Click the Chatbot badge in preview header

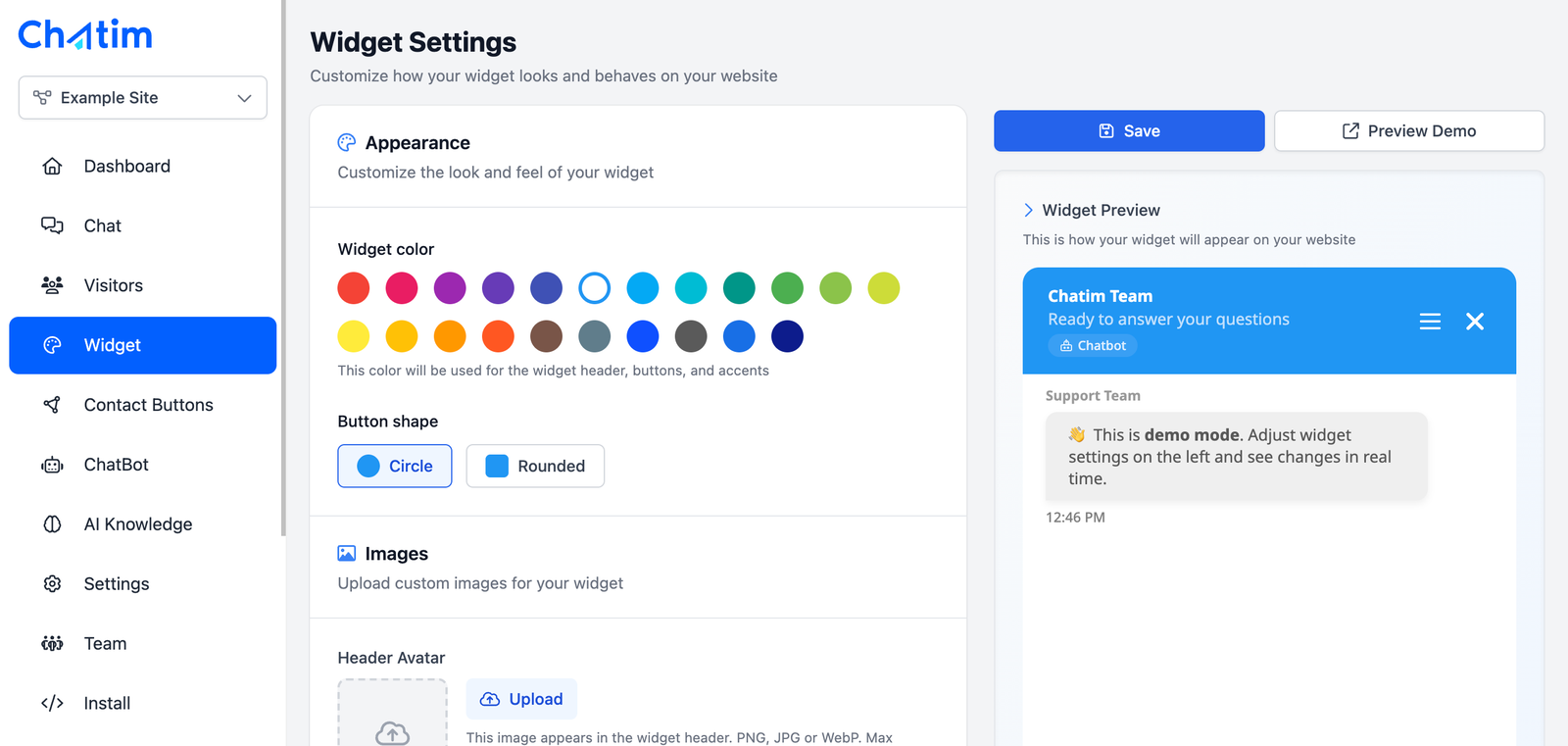pyautogui.click(x=1093, y=346)
